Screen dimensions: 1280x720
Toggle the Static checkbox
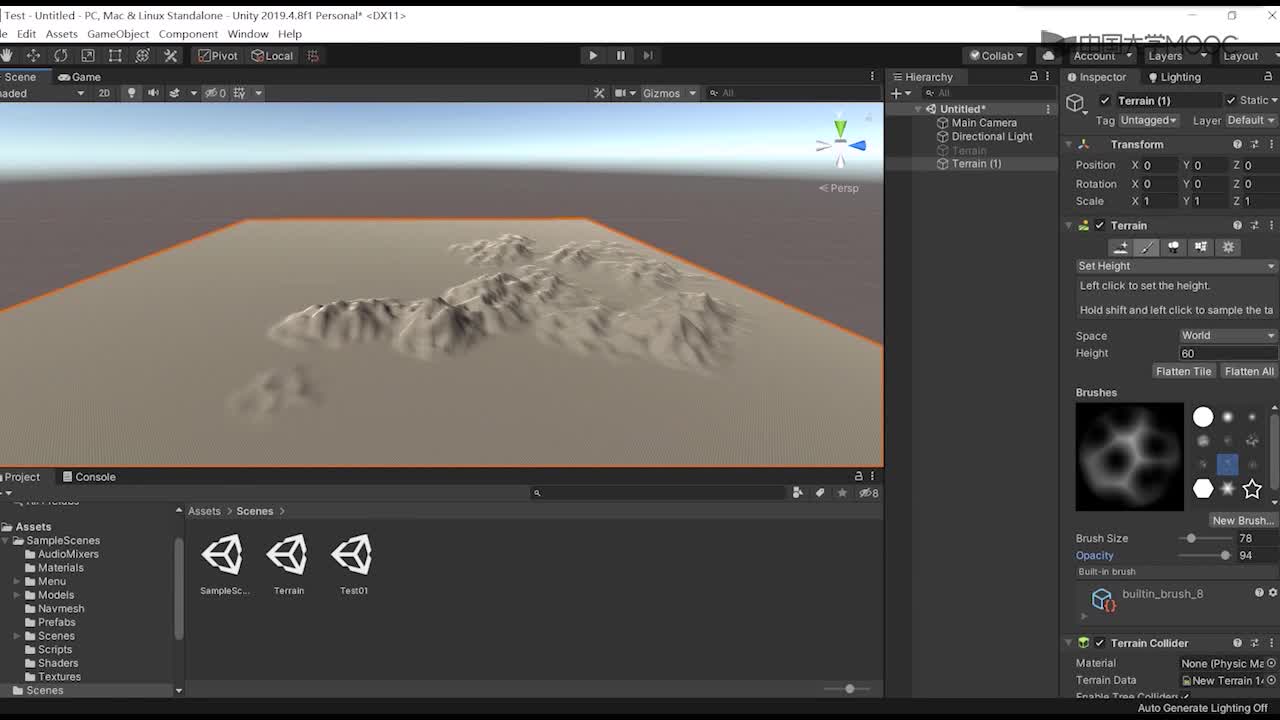coord(1230,101)
